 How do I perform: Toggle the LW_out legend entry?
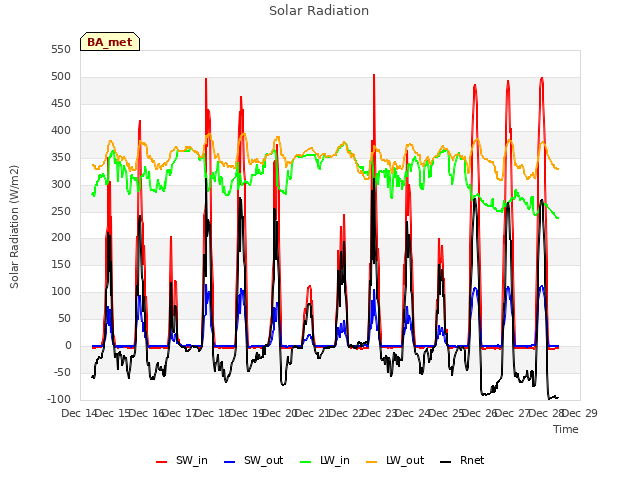pyautogui.click(x=395, y=460)
